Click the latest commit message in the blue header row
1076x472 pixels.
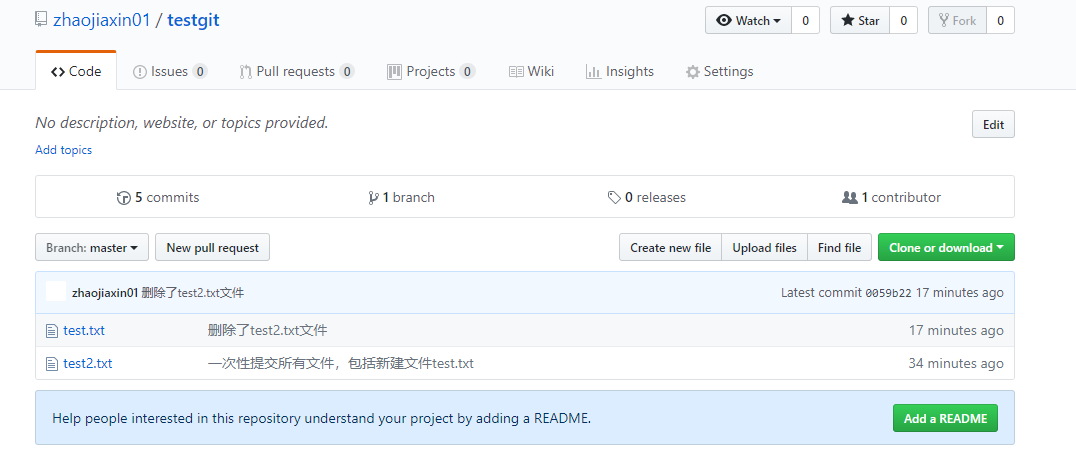click(x=193, y=293)
